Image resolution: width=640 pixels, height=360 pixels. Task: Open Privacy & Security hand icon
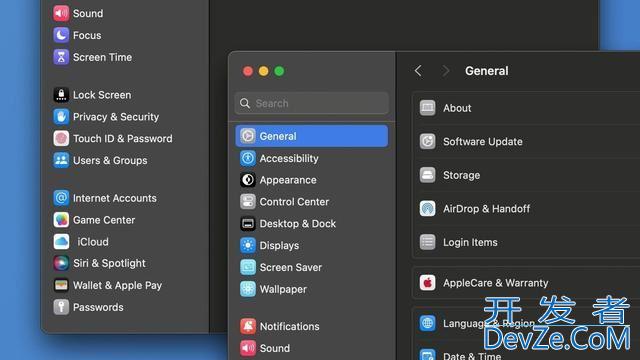coord(61,117)
